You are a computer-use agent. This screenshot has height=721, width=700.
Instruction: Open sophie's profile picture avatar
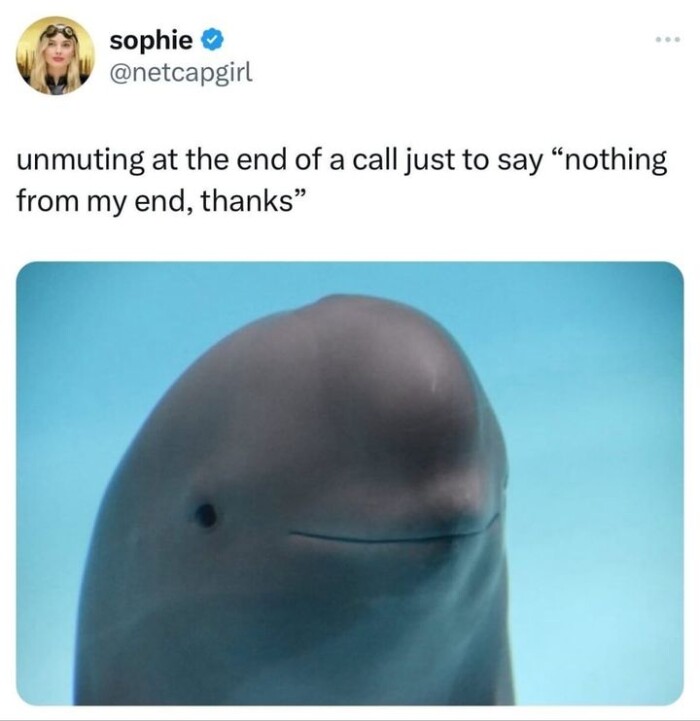coord(55,56)
